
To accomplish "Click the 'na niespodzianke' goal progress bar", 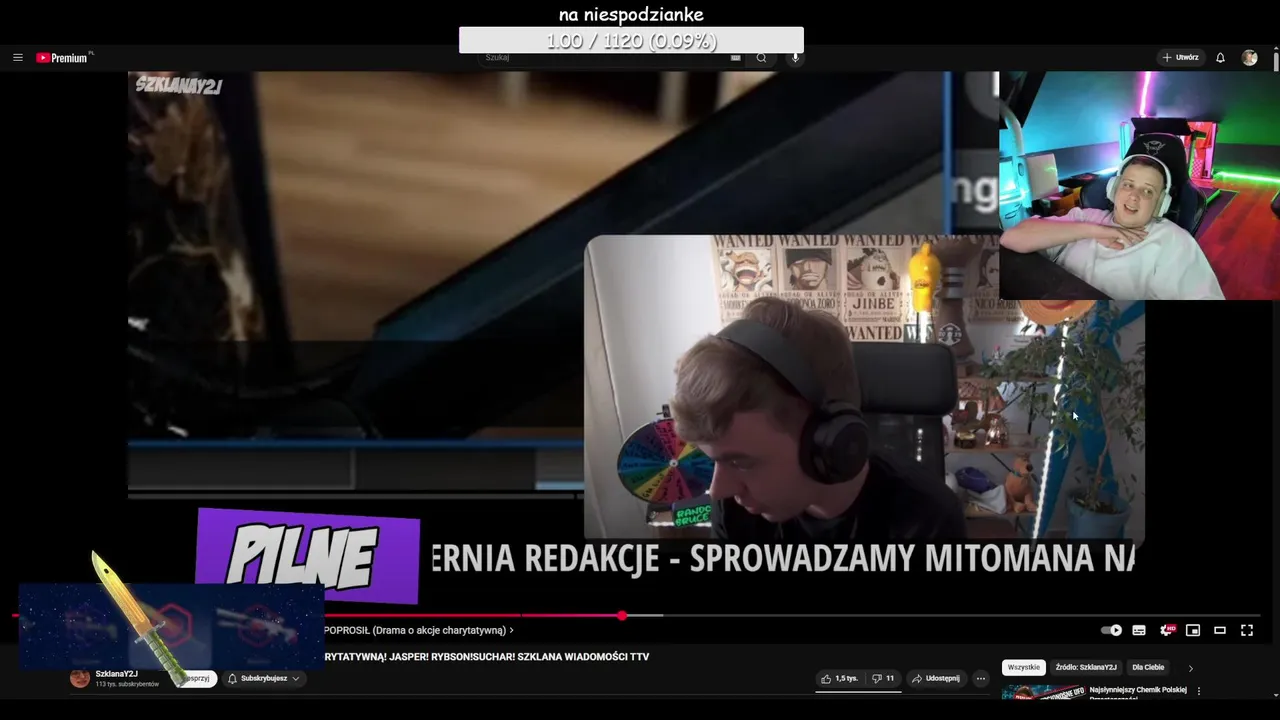I will [631, 40].
